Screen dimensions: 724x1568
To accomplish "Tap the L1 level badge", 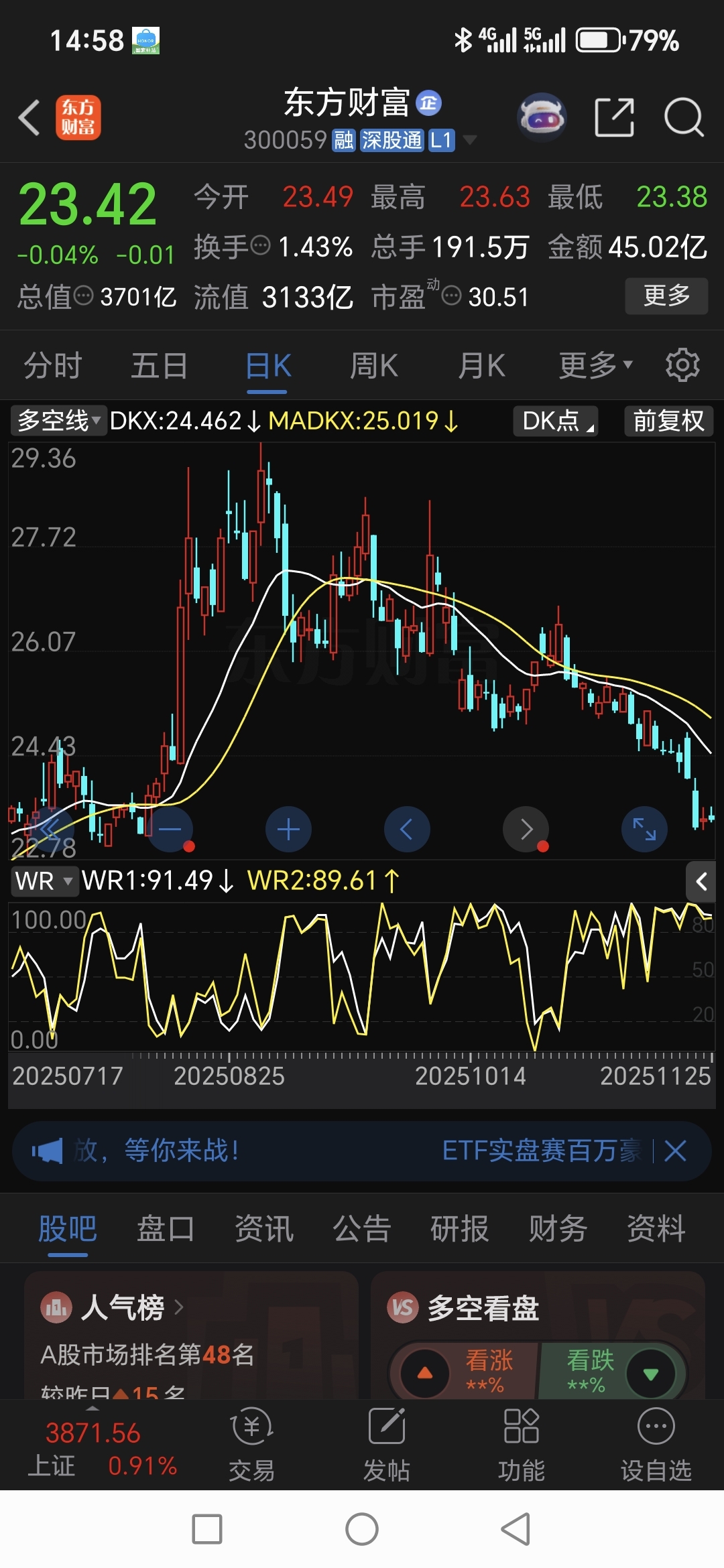I will coord(441,141).
